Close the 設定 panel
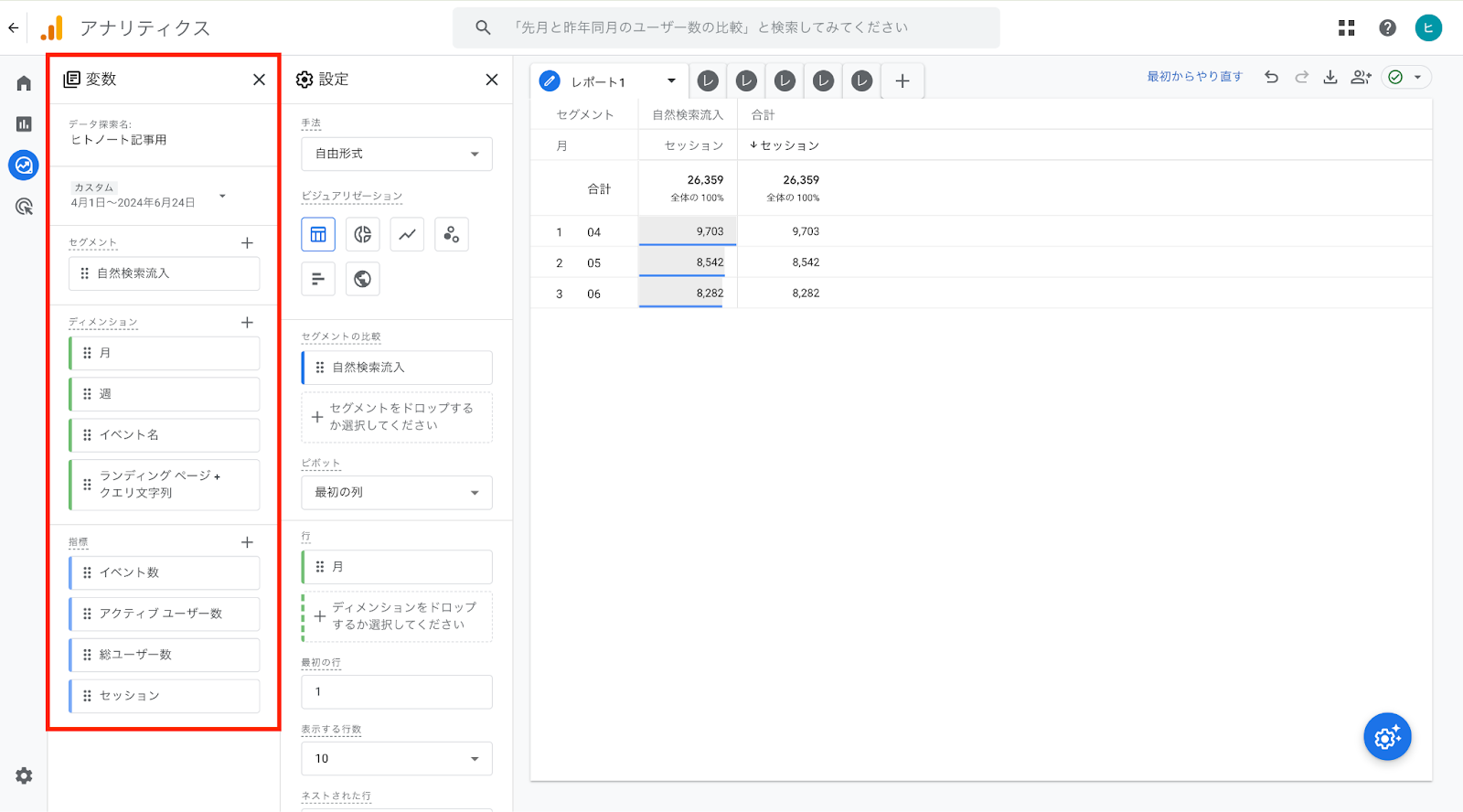Viewport: 1463px width, 812px height. tap(492, 80)
